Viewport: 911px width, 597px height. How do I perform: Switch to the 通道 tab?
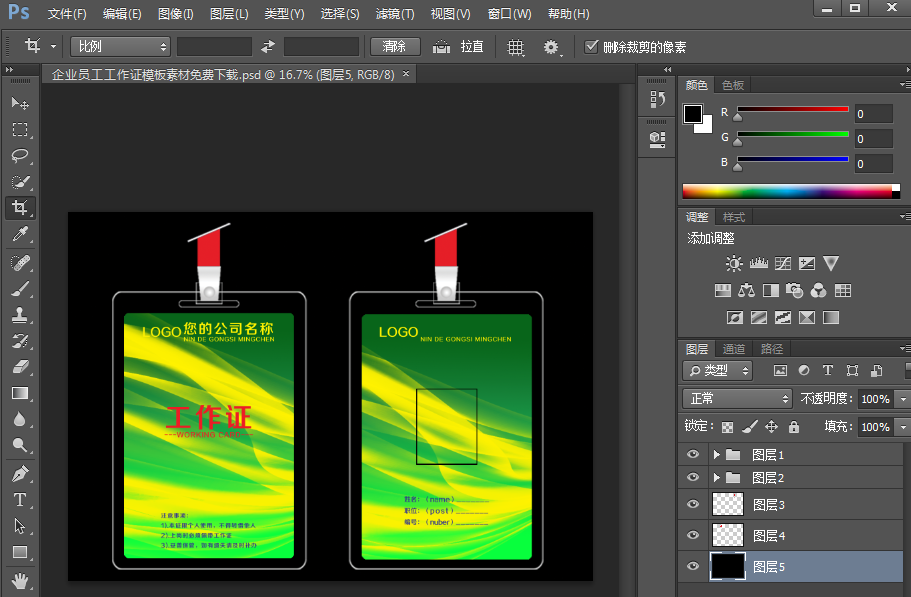click(734, 349)
